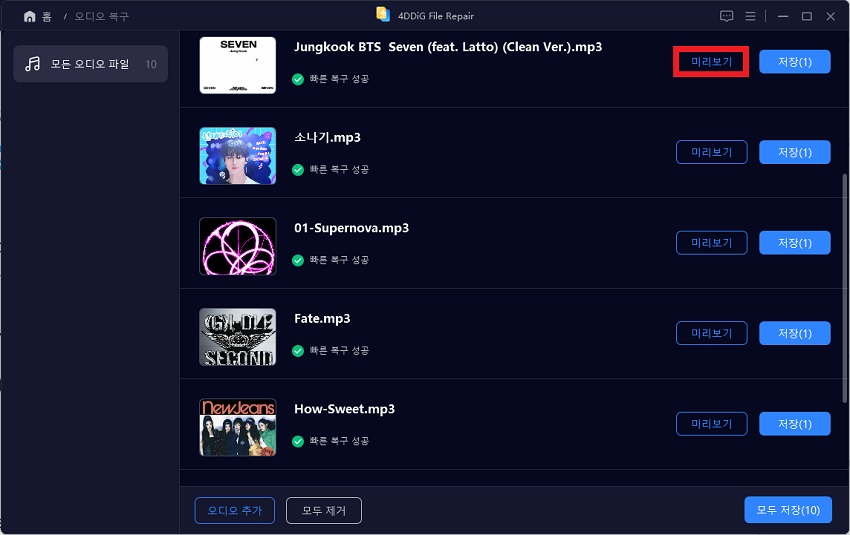The width and height of the screenshot is (850, 535).
Task: Click green success check icon for Fate.mp3
Action: coord(298,351)
